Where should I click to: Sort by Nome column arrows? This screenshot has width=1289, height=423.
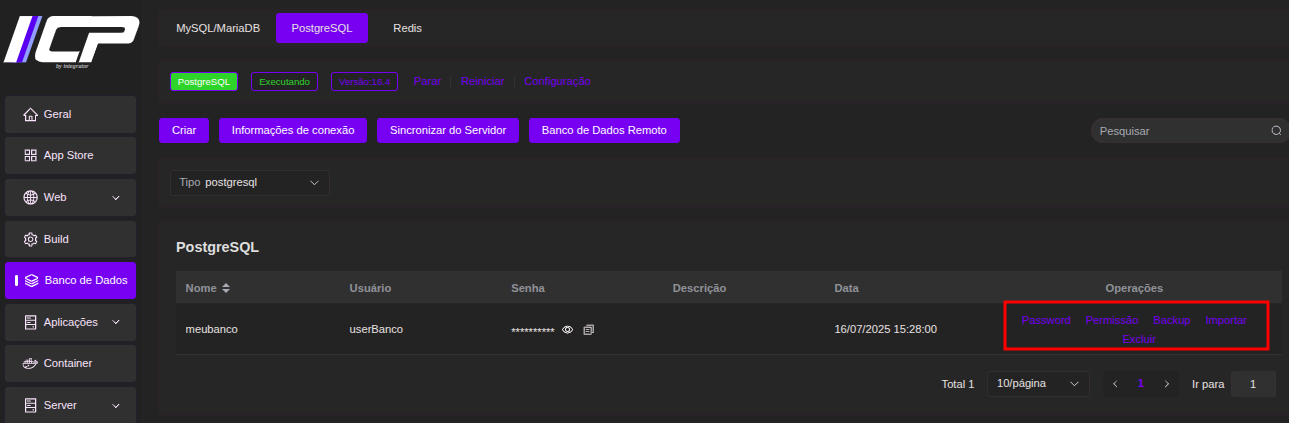[226, 288]
